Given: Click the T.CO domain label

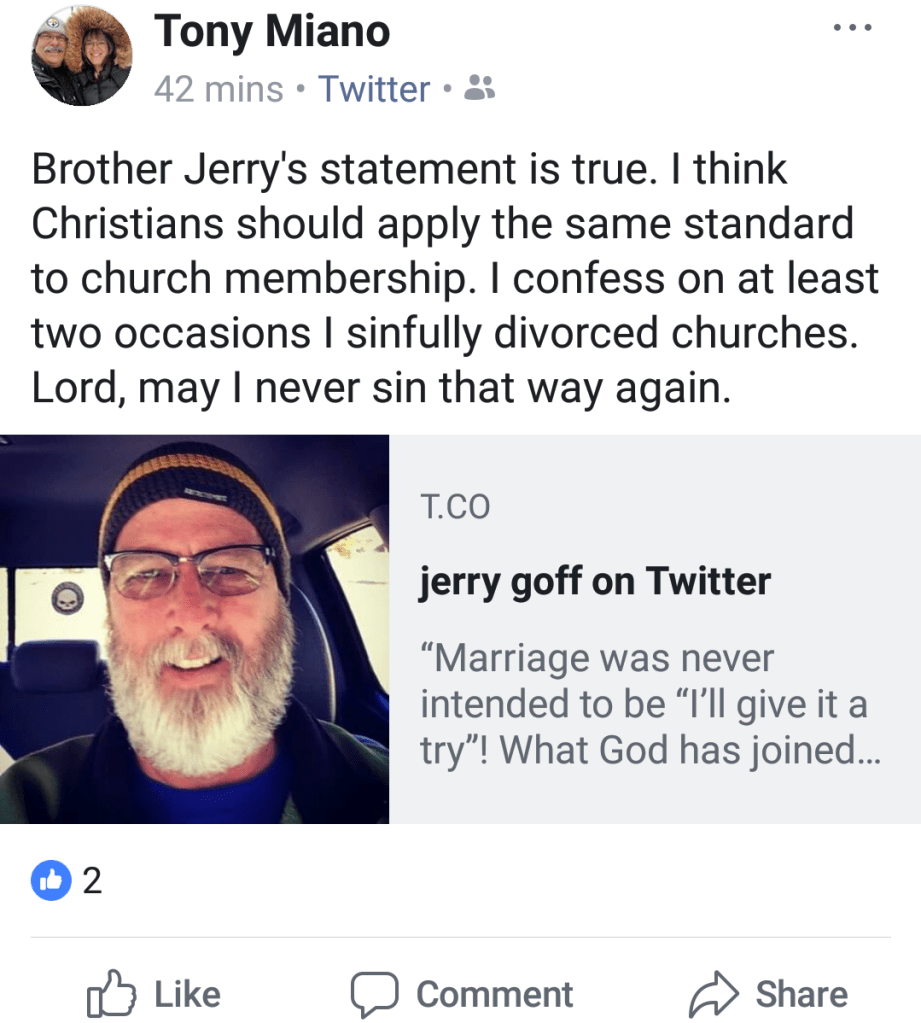Looking at the screenshot, I should click(x=455, y=508).
